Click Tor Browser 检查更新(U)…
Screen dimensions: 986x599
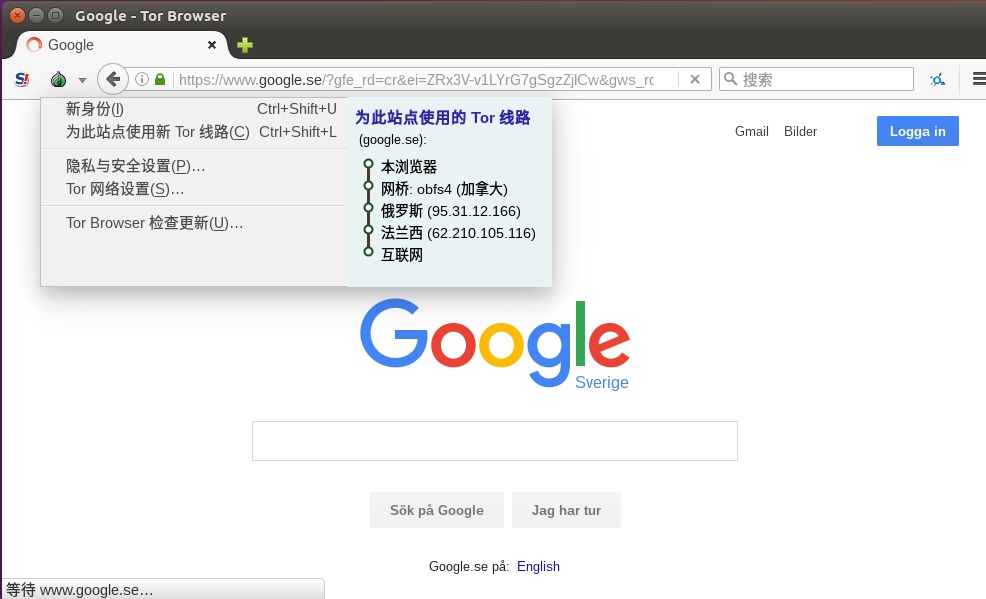click(194, 223)
